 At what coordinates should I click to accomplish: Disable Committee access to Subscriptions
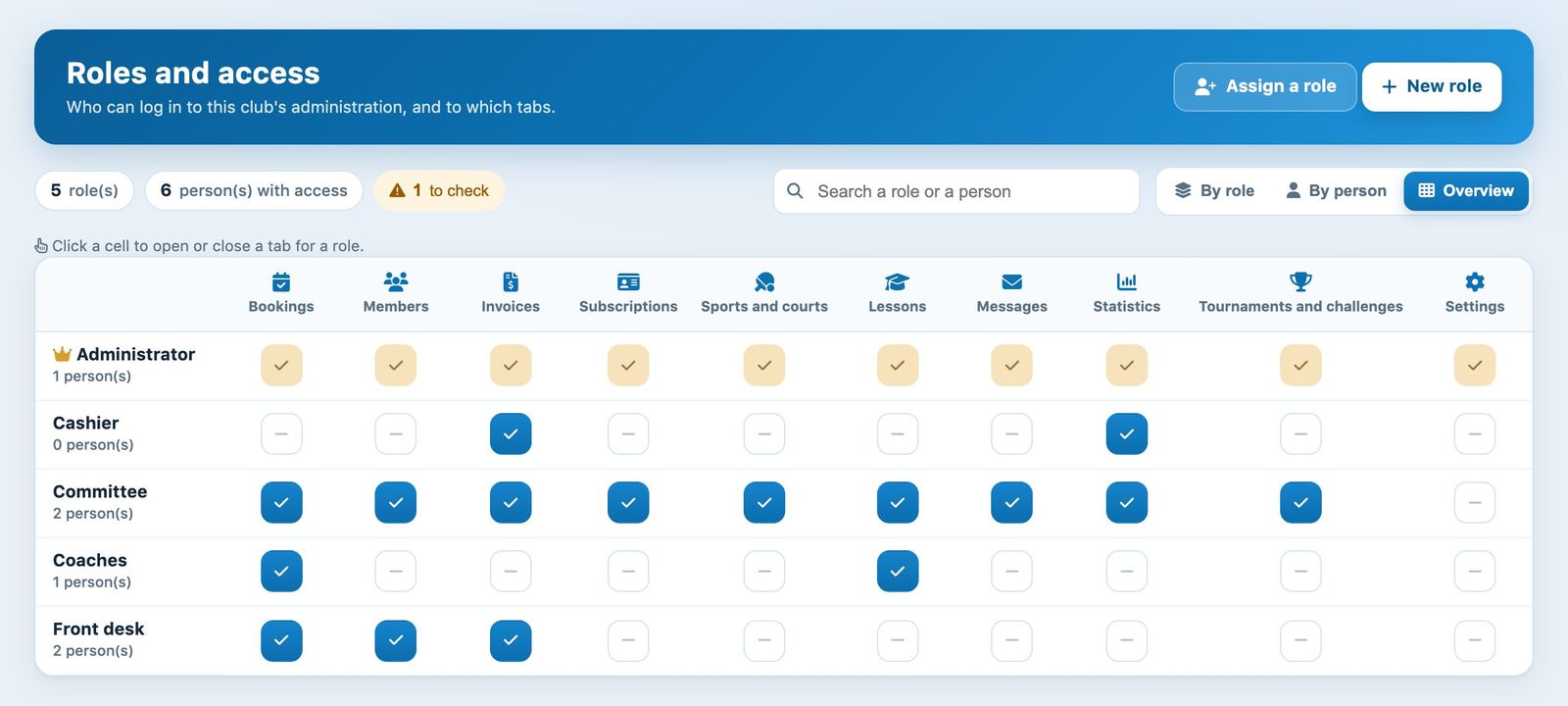(x=628, y=502)
